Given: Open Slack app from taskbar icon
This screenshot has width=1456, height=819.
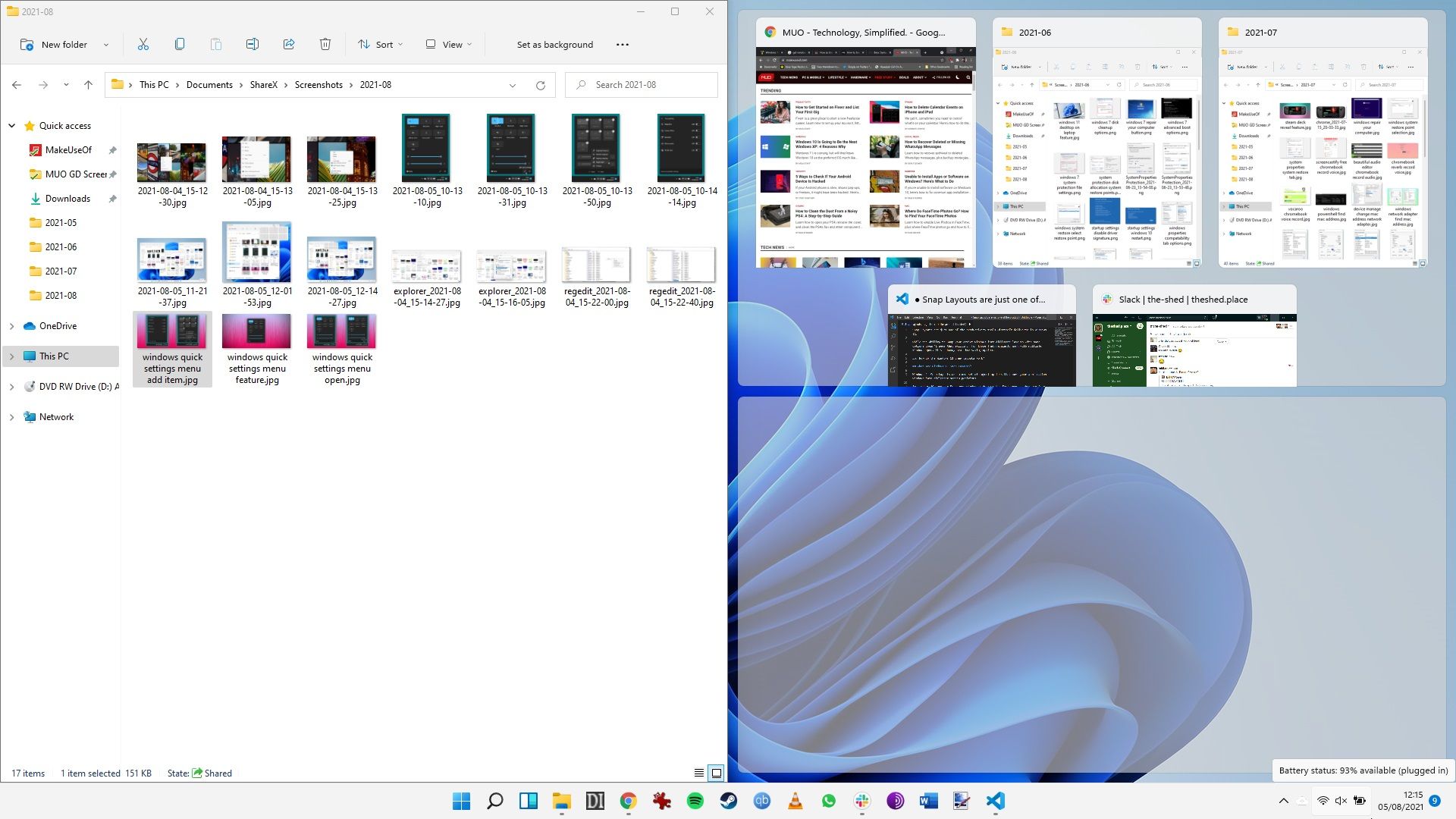Looking at the screenshot, I should point(861,800).
